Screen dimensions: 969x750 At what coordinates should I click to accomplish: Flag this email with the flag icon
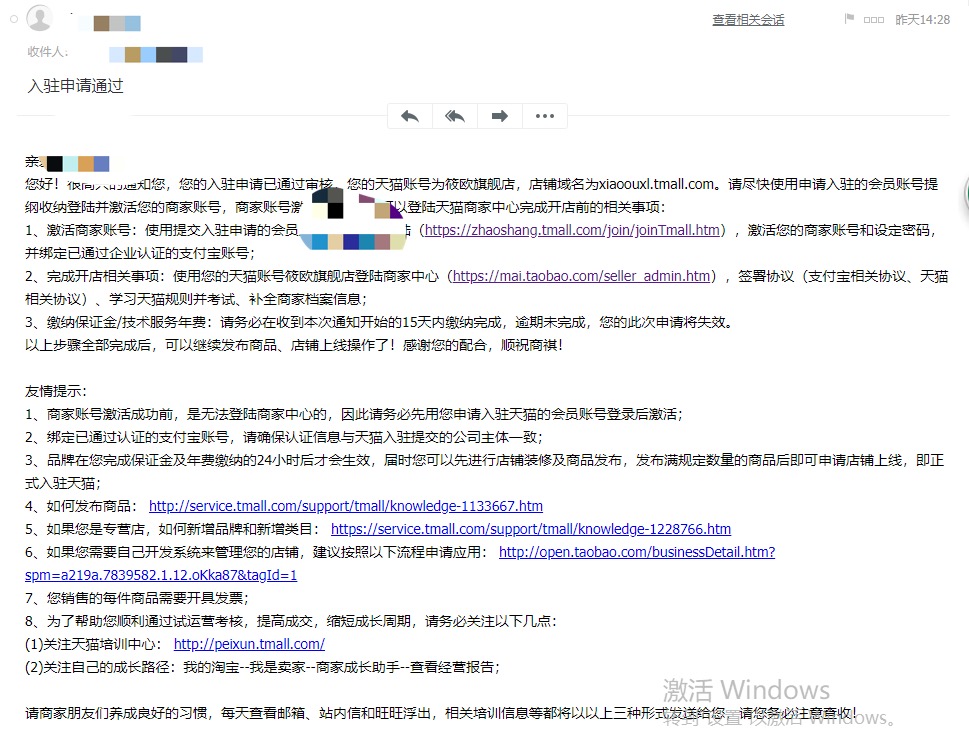(x=849, y=19)
